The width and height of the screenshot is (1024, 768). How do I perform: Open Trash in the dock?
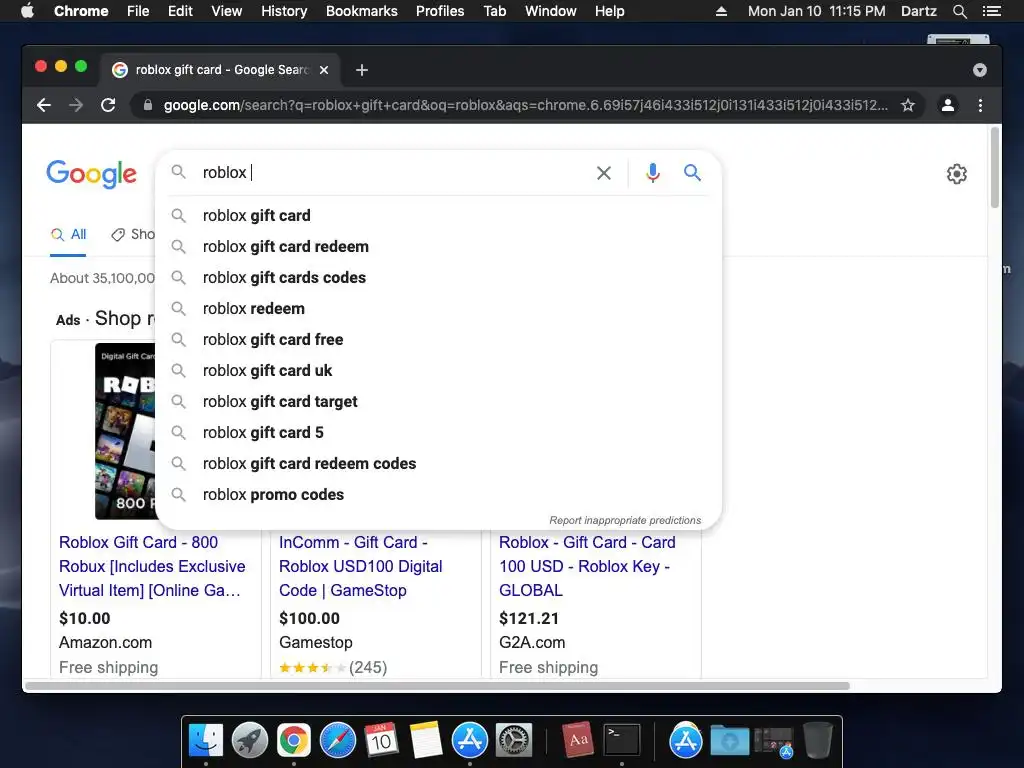coord(818,740)
